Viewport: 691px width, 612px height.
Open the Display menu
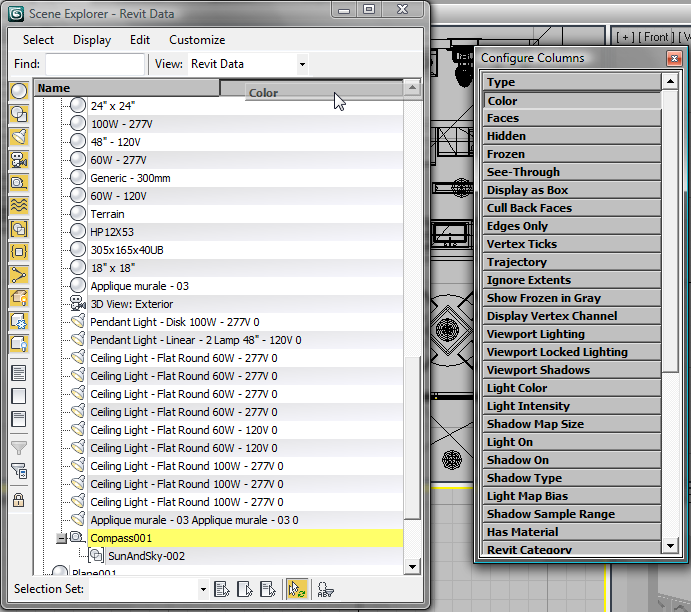[92, 40]
